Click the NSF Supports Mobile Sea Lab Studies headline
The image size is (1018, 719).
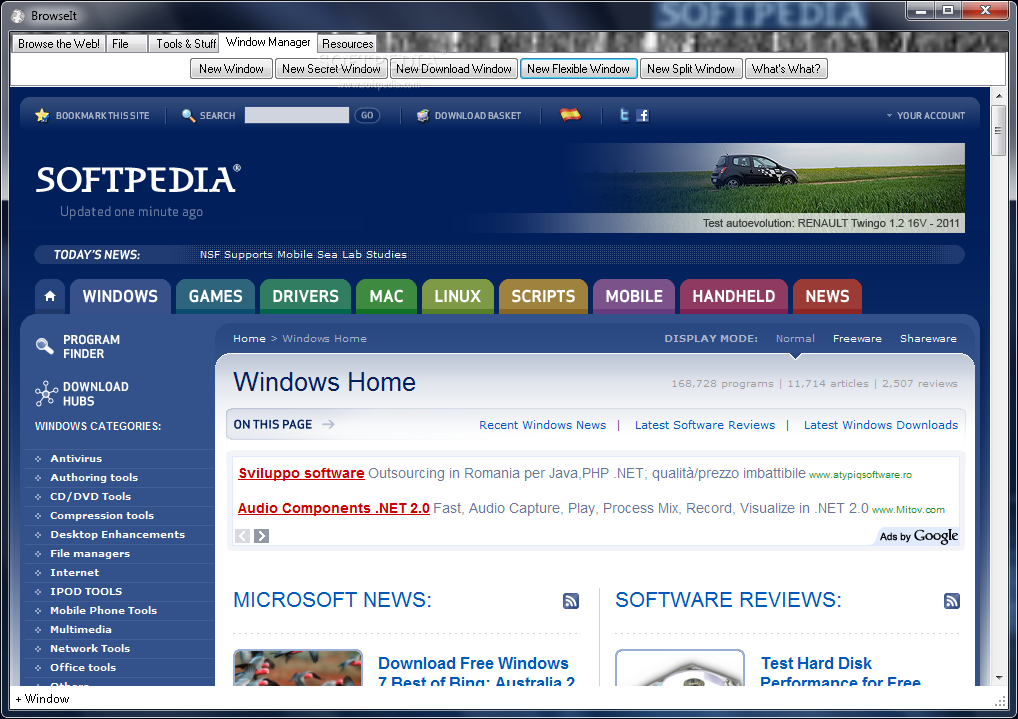(x=303, y=255)
